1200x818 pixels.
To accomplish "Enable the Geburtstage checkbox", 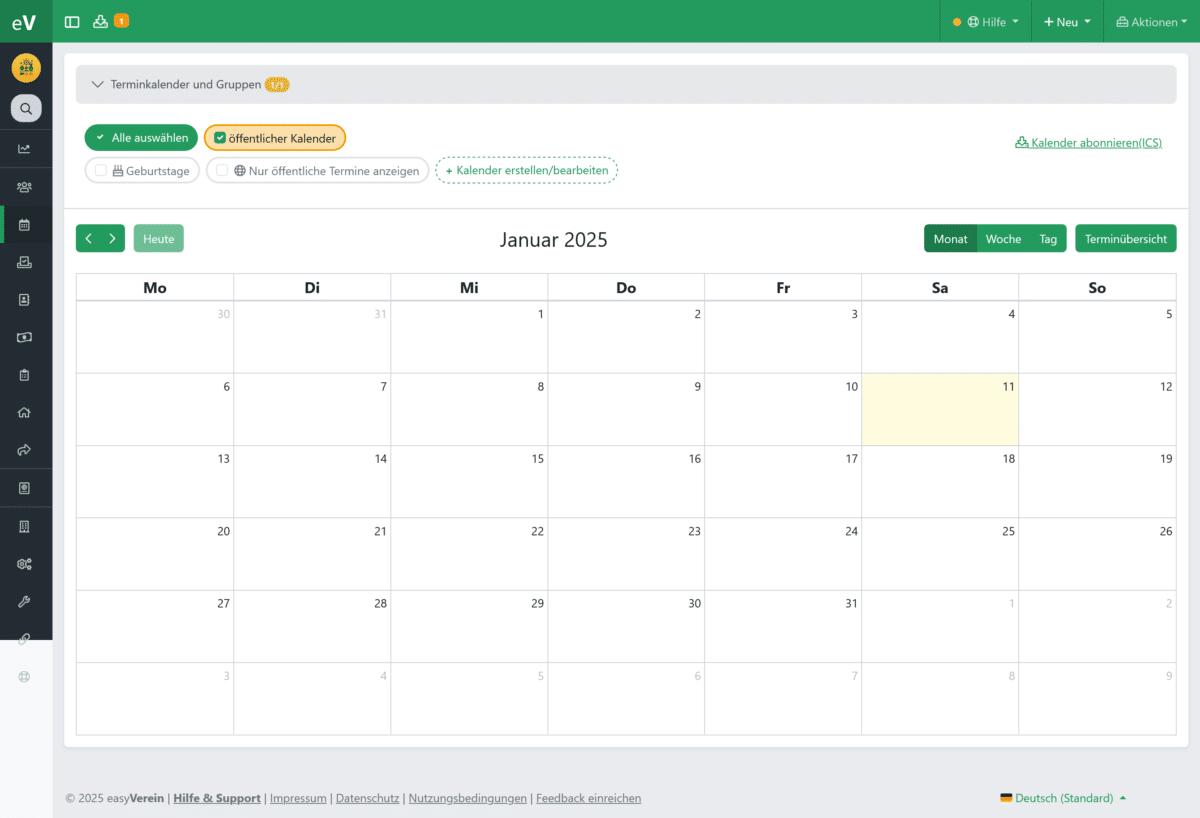I will (x=101, y=171).
